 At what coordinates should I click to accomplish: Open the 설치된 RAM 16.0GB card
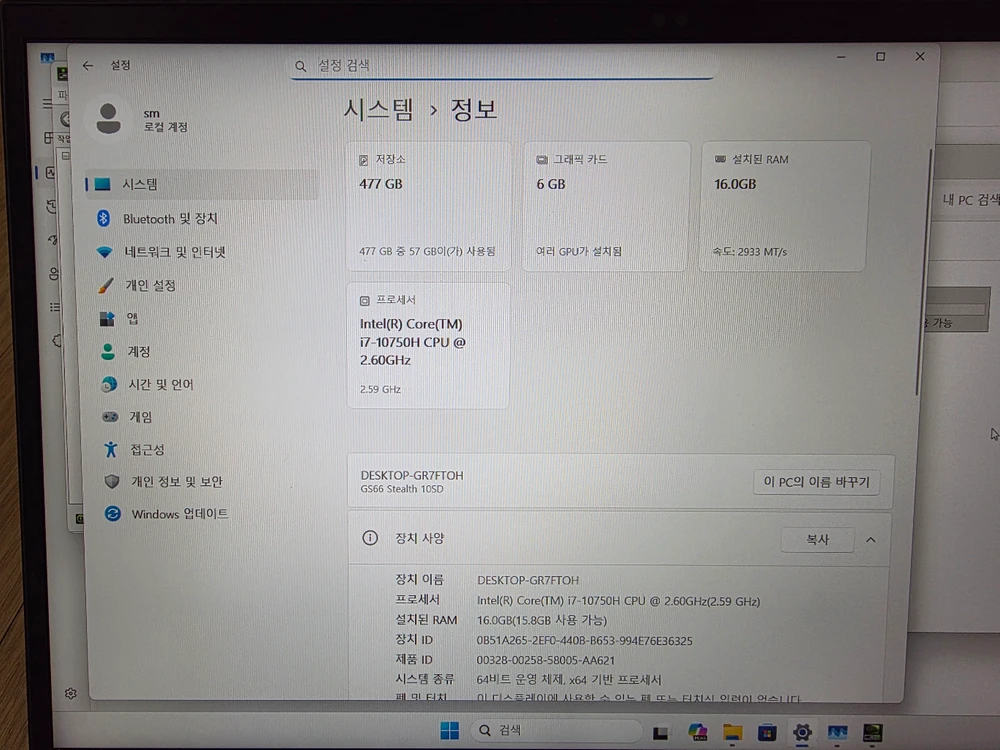click(784, 207)
